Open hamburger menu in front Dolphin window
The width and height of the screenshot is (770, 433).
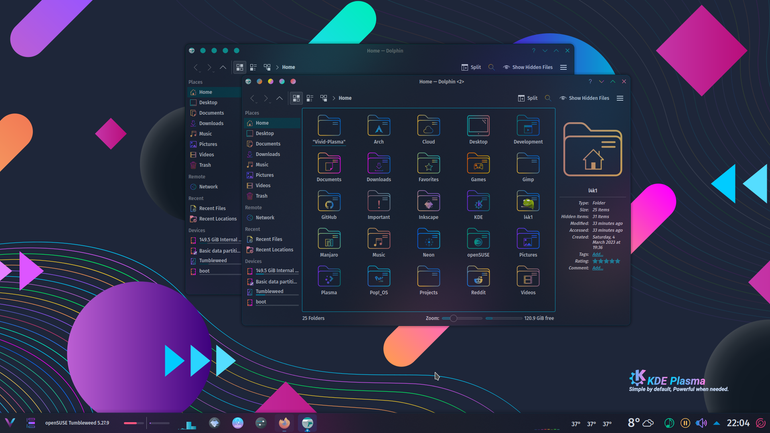(x=620, y=98)
